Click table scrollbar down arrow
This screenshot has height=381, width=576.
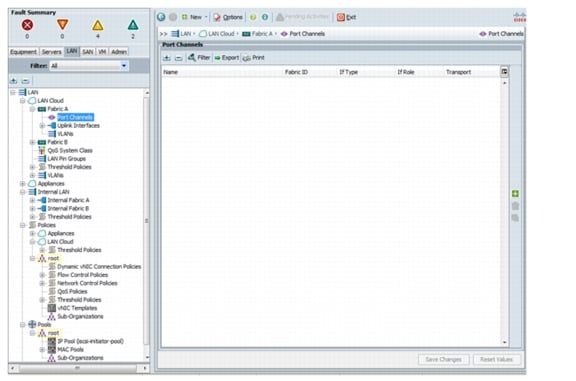505,342
